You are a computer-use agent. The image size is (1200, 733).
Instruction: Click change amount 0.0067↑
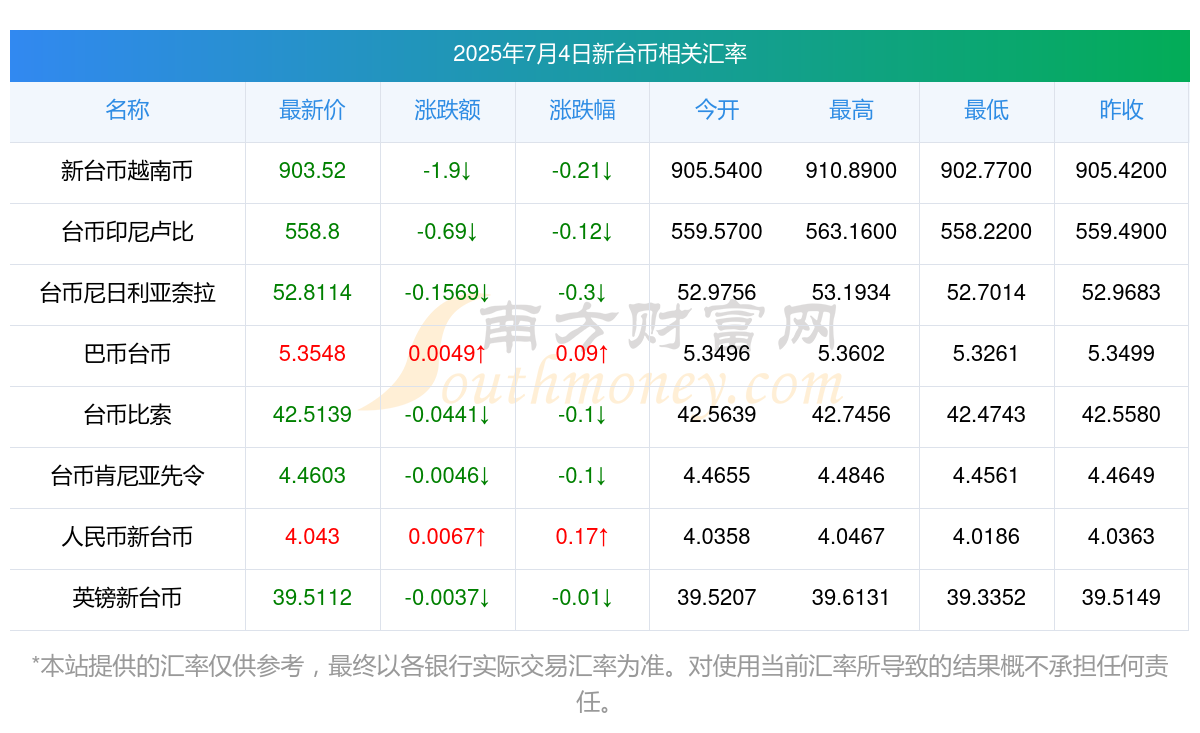coord(447,537)
